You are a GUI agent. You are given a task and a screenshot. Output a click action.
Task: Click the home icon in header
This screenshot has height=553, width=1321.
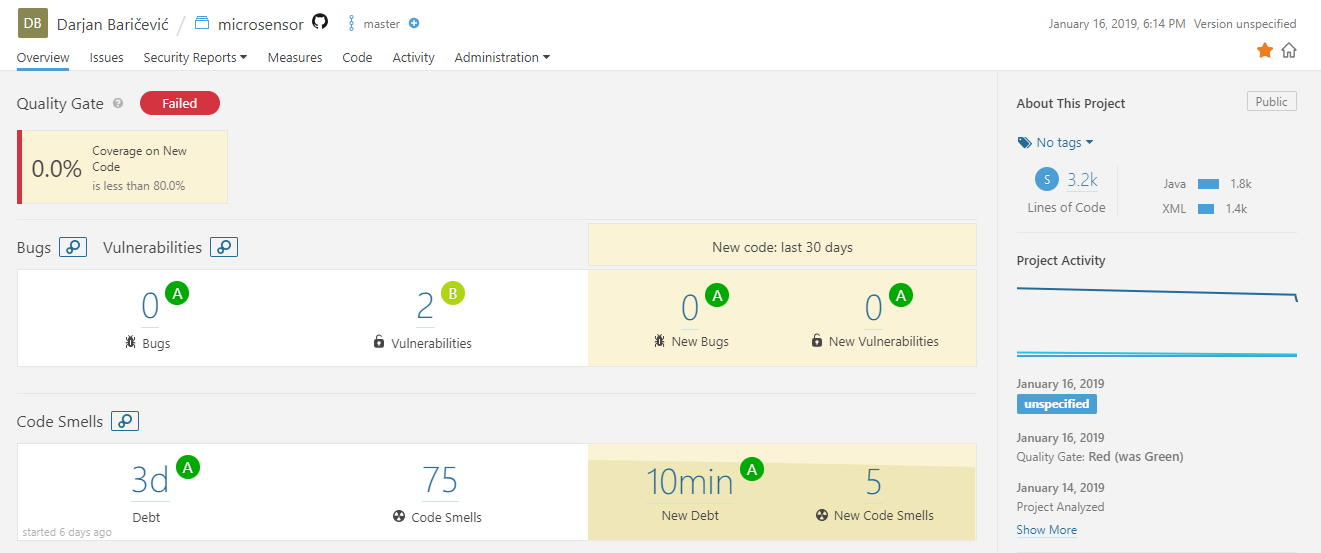[1289, 50]
